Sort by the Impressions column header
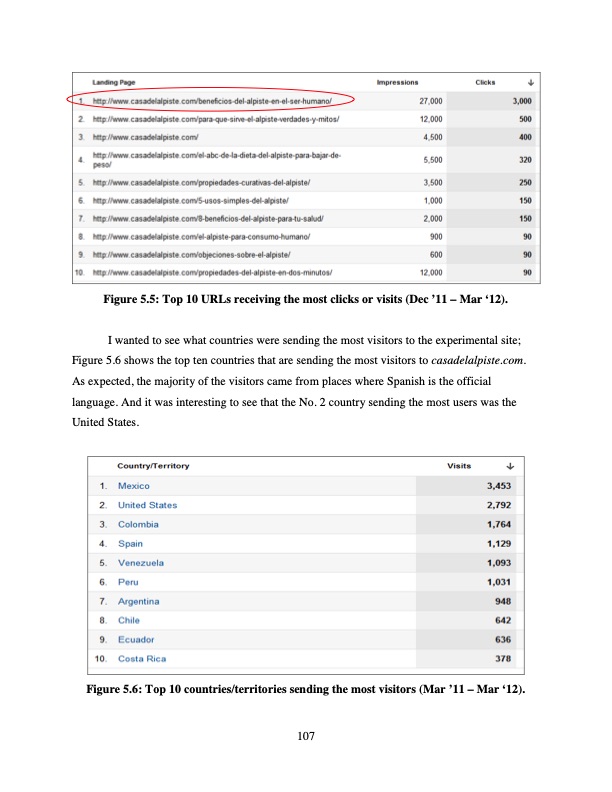Image resolution: width=612 pixels, height=792 pixels. [x=397, y=82]
